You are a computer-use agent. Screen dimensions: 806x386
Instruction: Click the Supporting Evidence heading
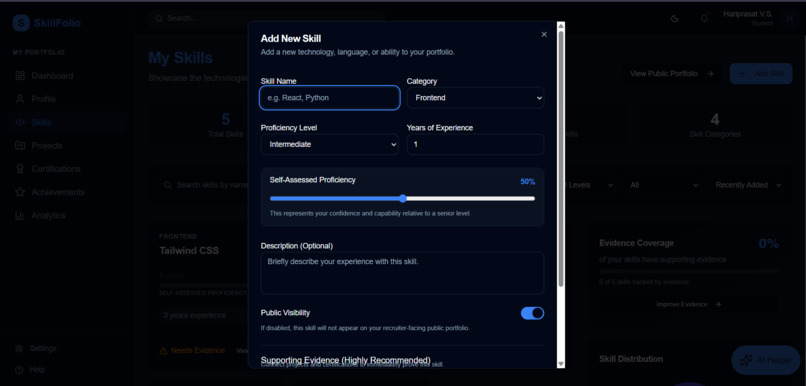point(345,359)
